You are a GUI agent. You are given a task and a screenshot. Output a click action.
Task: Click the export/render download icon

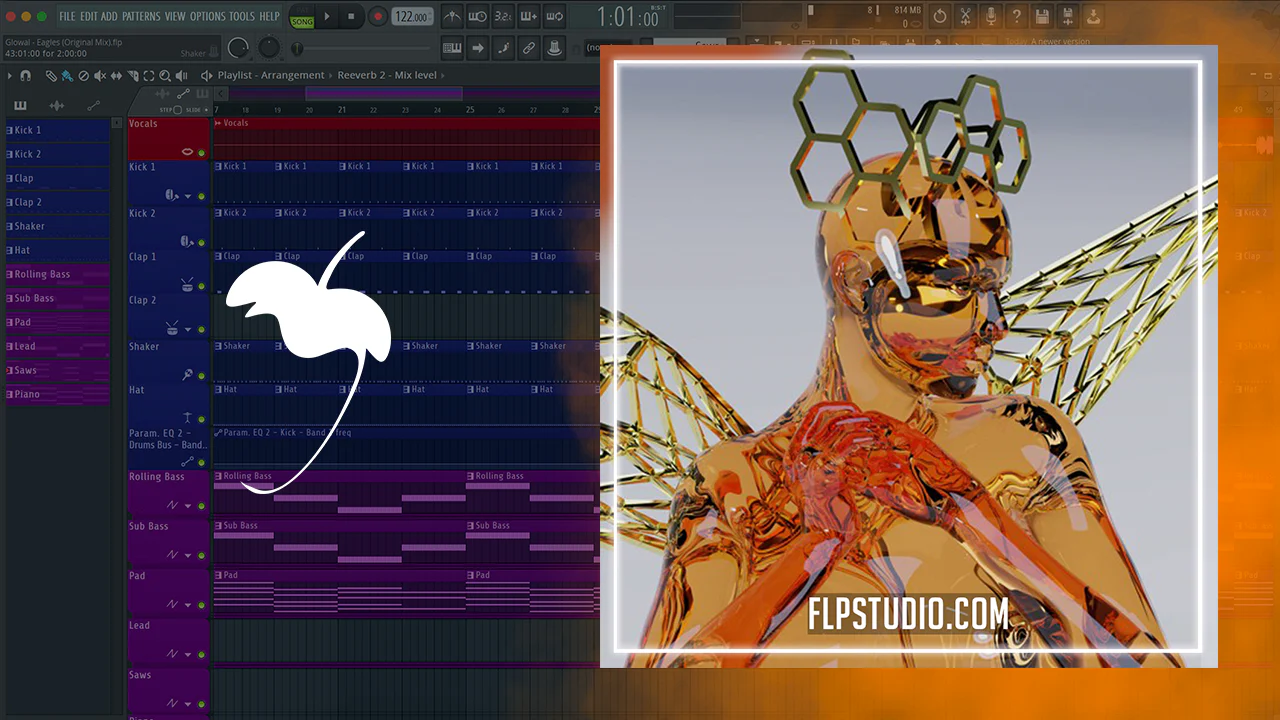click(1093, 16)
